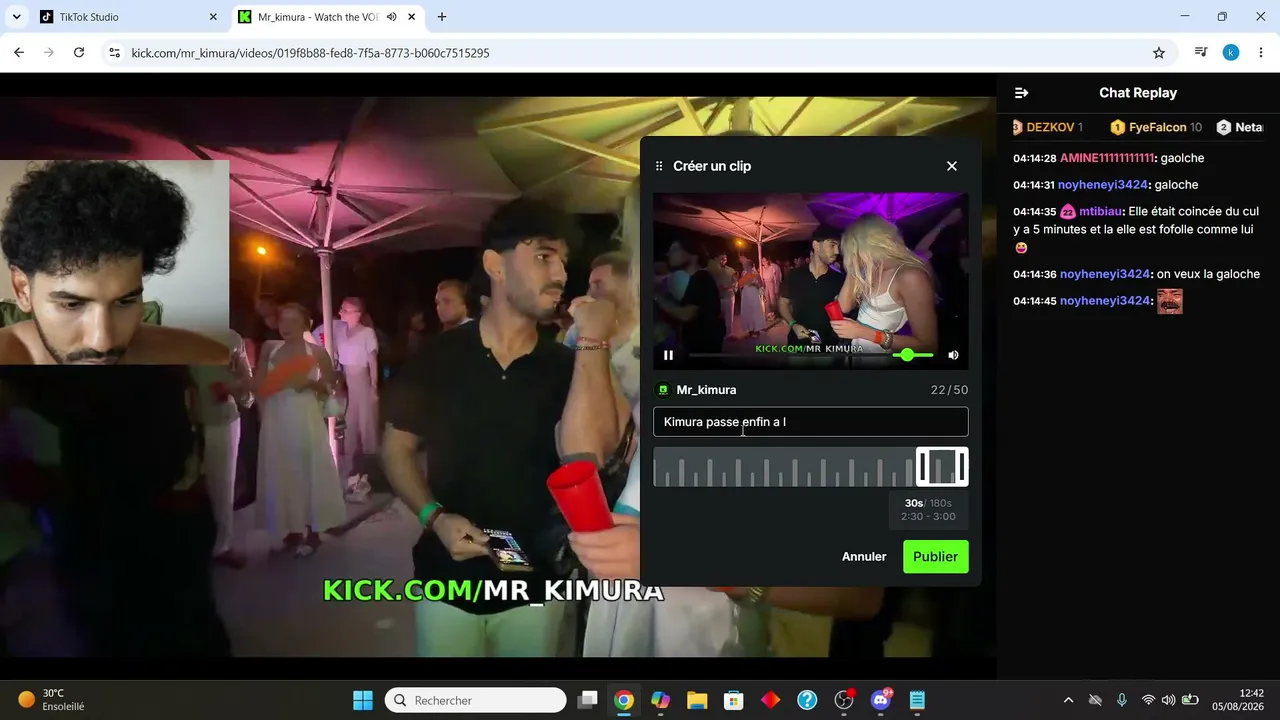Image resolution: width=1280 pixels, height=720 pixels.
Task: Click the battery tray icon
Action: [x=1190, y=700]
